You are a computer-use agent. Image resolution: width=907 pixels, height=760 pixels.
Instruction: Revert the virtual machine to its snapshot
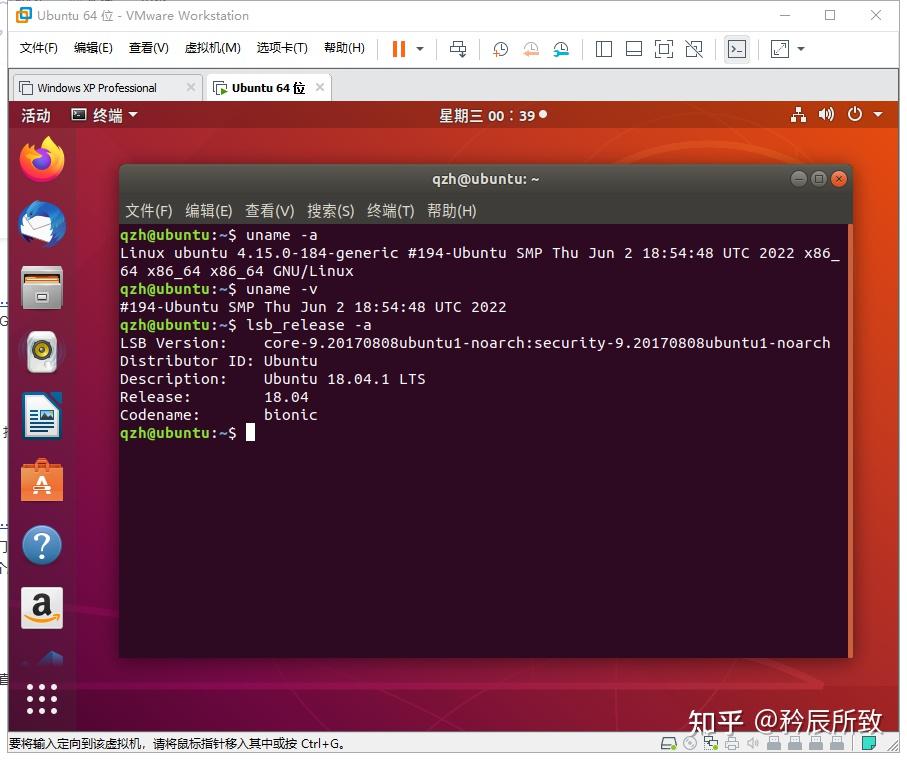pos(530,48)
